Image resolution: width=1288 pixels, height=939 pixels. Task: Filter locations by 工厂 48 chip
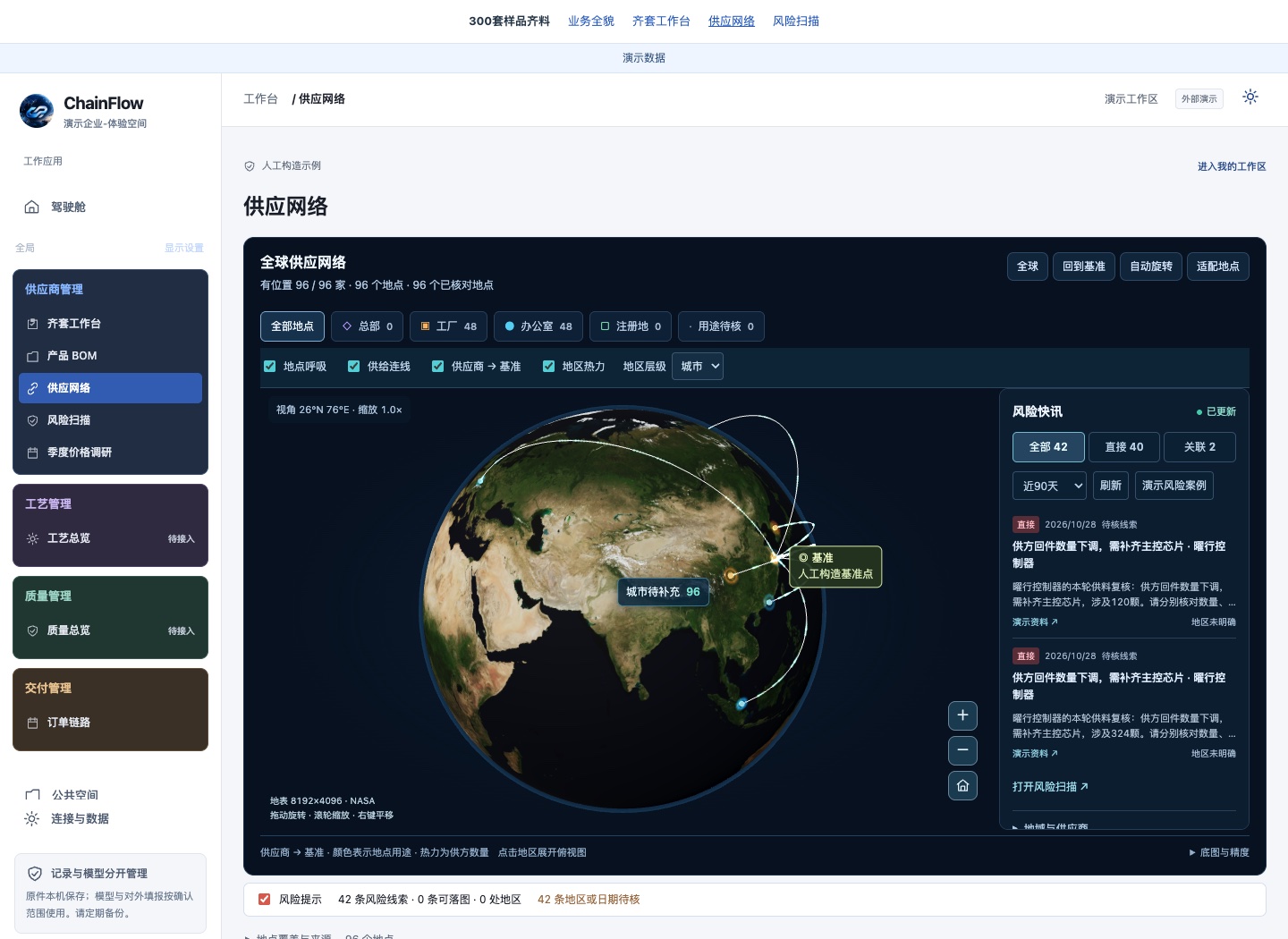[449, 326]
